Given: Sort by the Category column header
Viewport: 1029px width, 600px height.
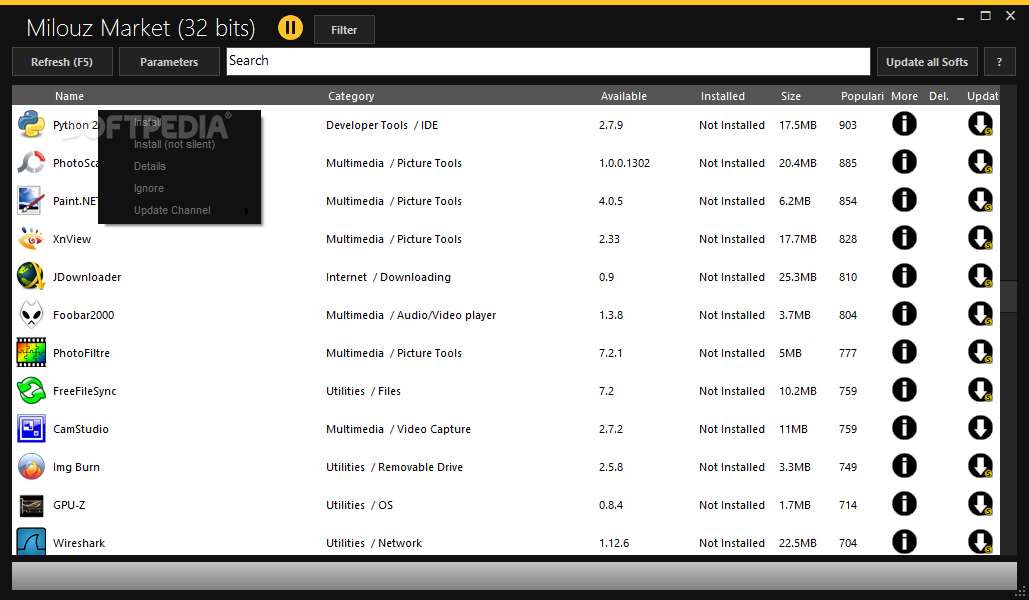Looking at the screenshot, I should click(x=351, y=96).
